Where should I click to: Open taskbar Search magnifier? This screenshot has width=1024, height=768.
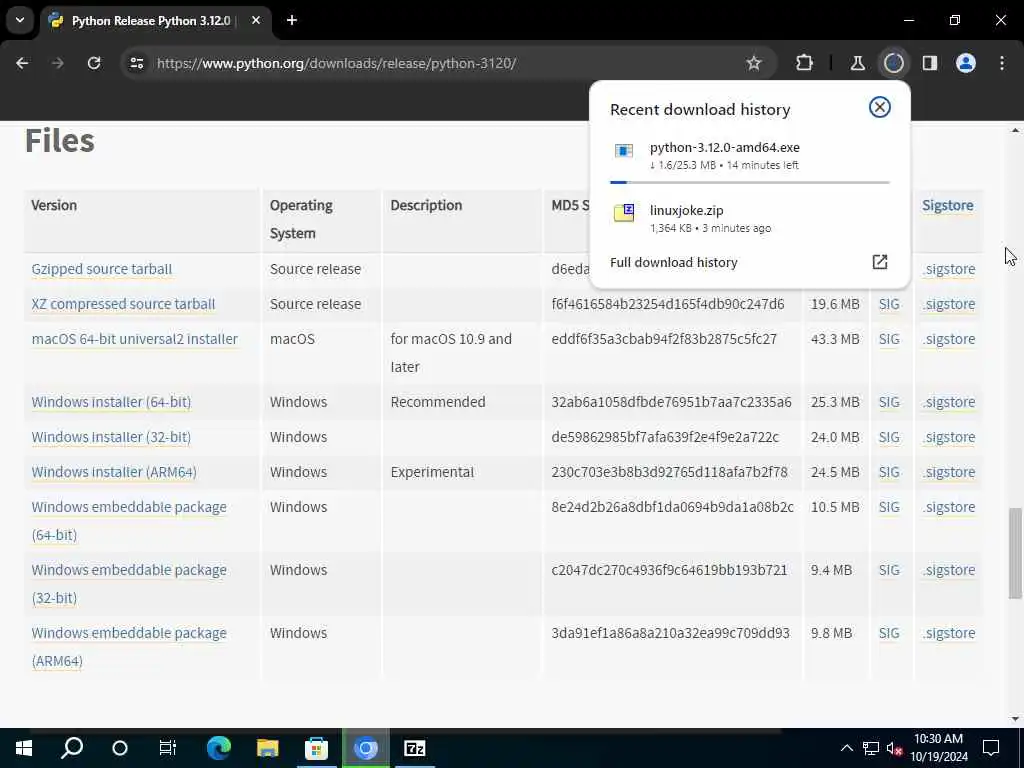point(72,748)
